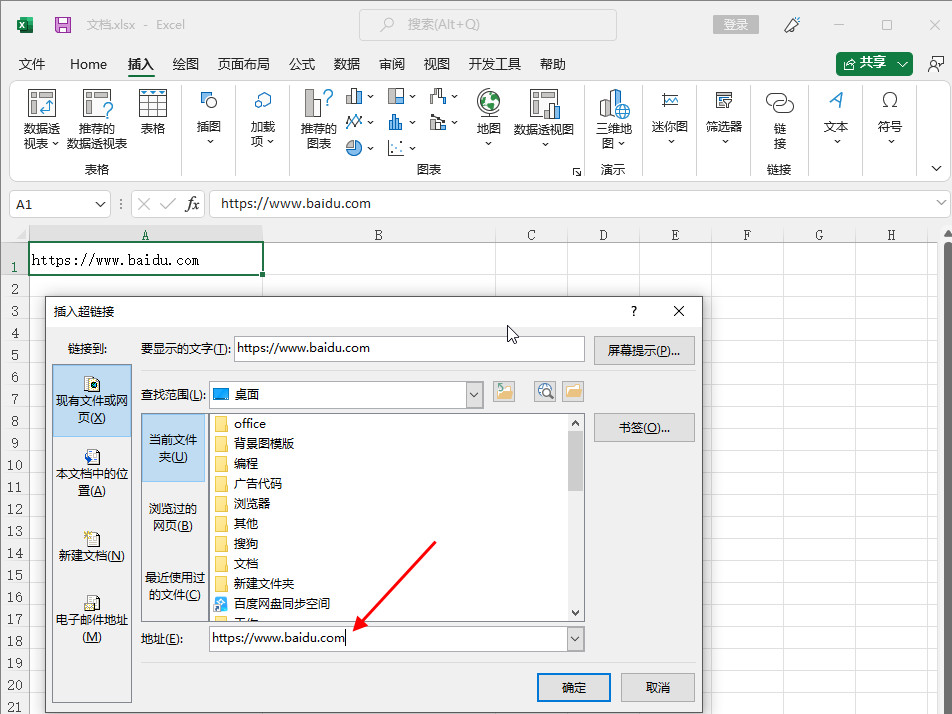Expand the scatter chart dropdown arrow
Viewport: 952px width, 714px height.
pos(412,148)
